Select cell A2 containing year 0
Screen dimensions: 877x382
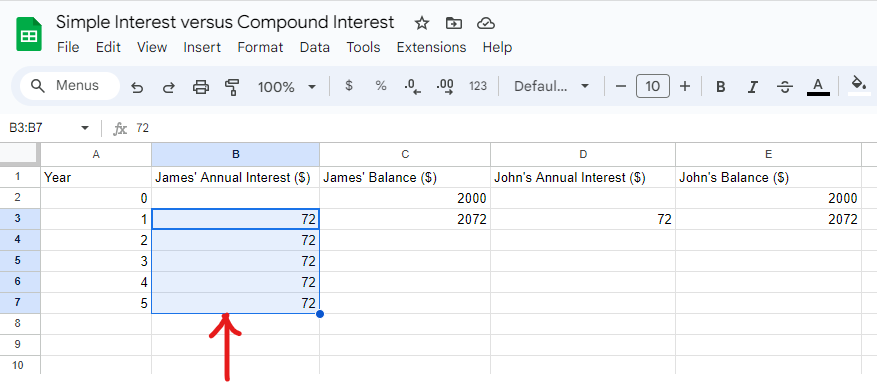coord(96,198)
